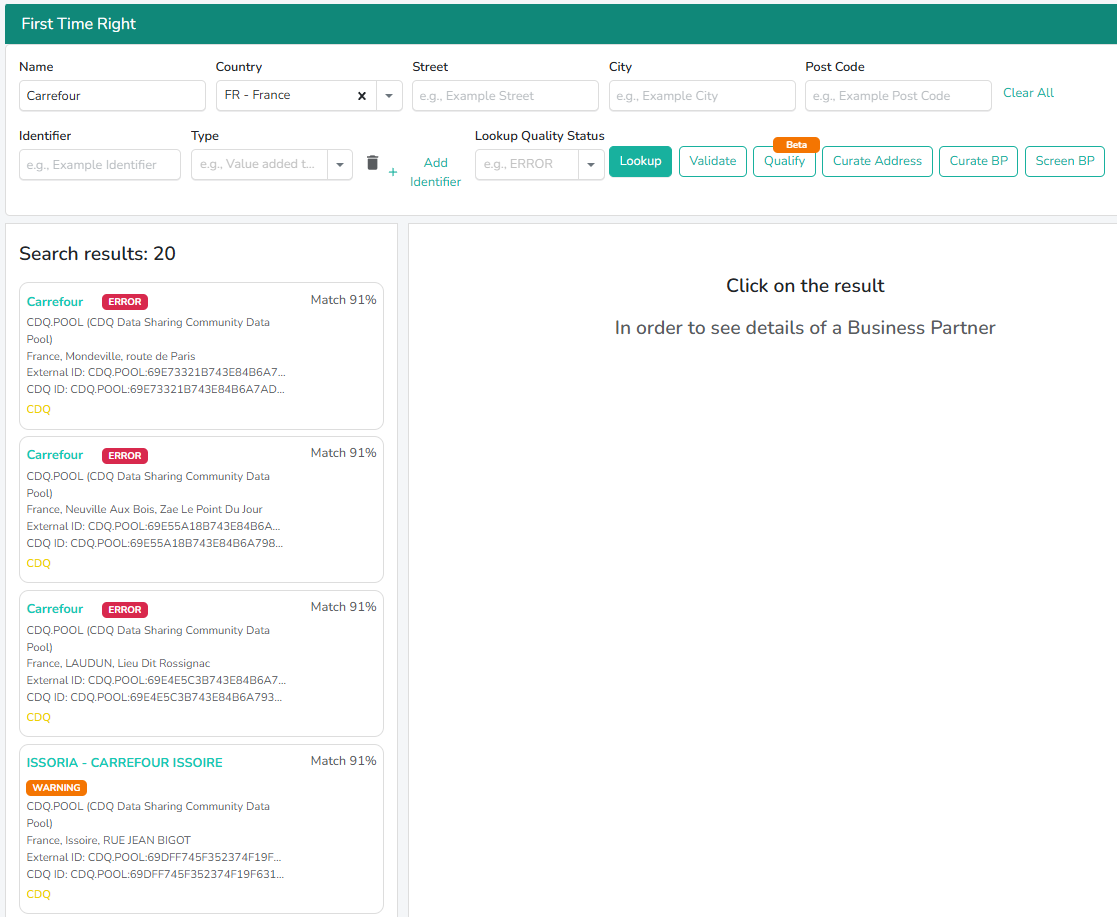Clear the FR - France country selection
The image size is (1117, 917).
362,95
